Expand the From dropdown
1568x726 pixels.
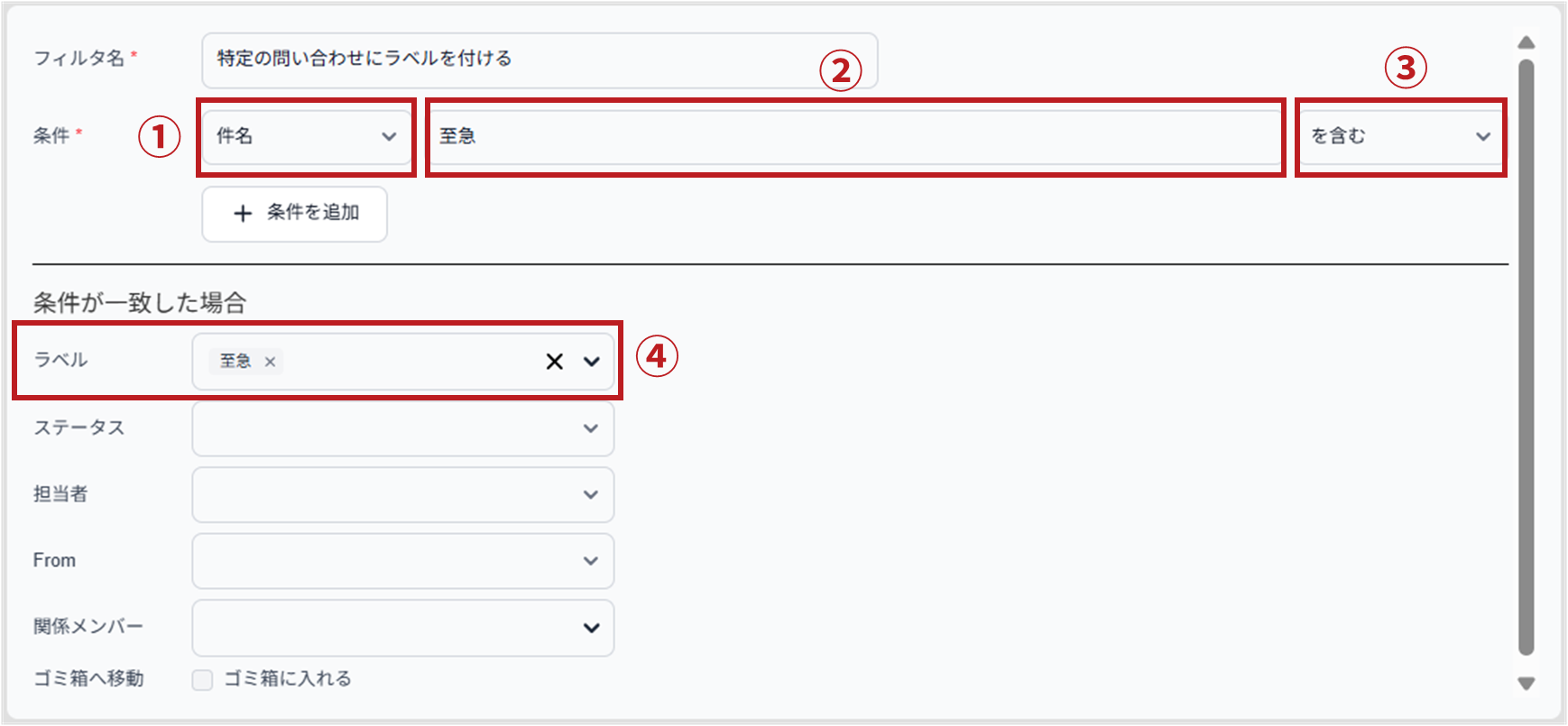pos(403,561)
